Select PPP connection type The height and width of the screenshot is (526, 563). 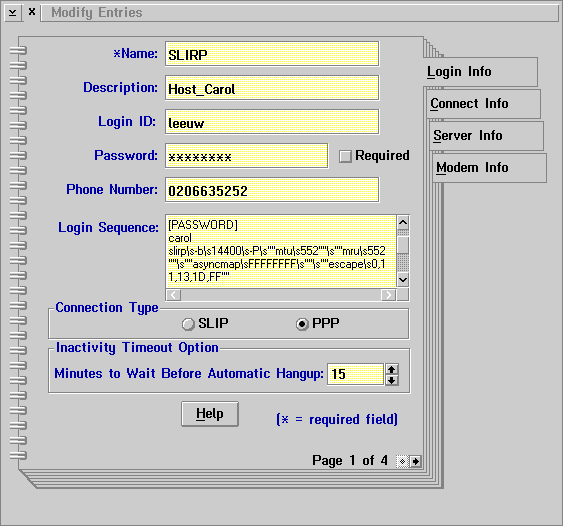(302, 324)
